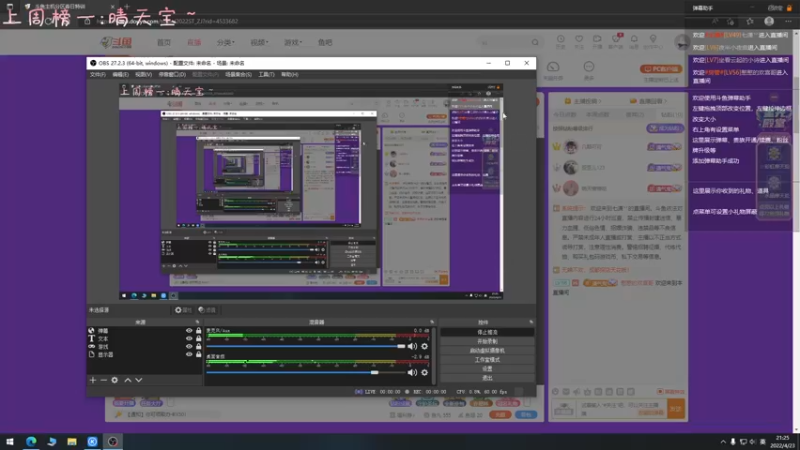Open Microsoft Edge from the taskbar

click(31, 441)
